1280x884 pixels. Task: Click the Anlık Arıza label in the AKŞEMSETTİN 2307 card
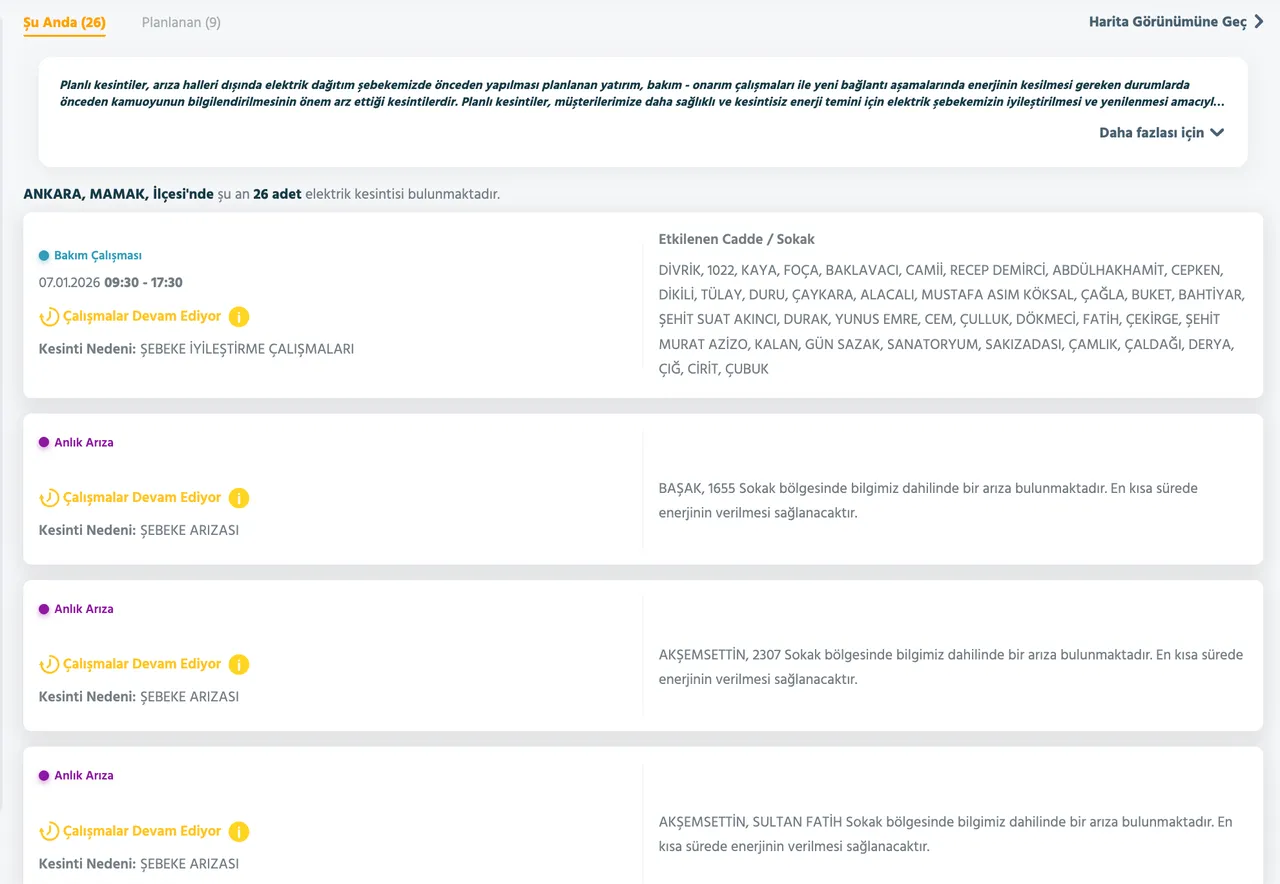83,609
